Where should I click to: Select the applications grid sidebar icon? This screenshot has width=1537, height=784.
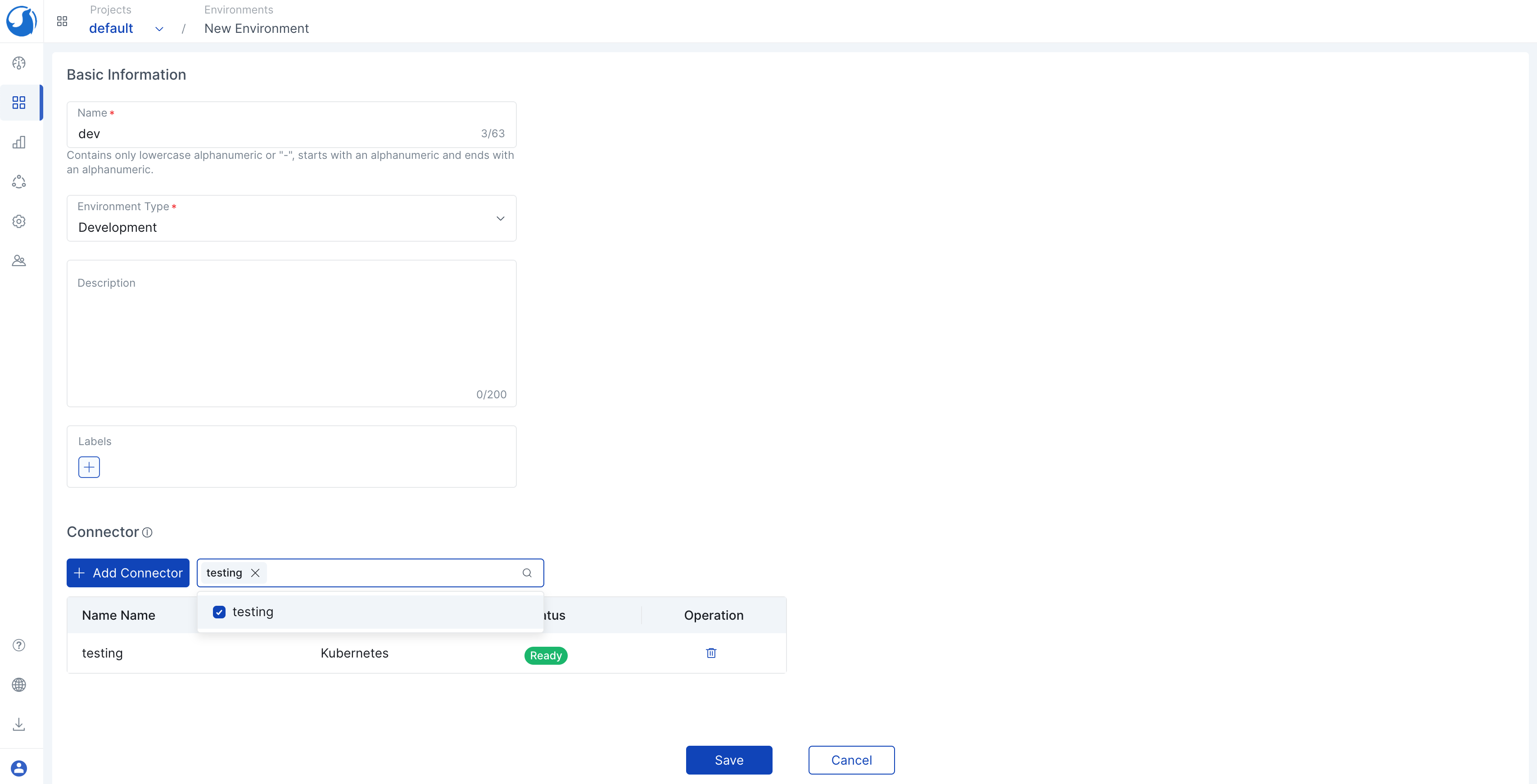point(19,103)
